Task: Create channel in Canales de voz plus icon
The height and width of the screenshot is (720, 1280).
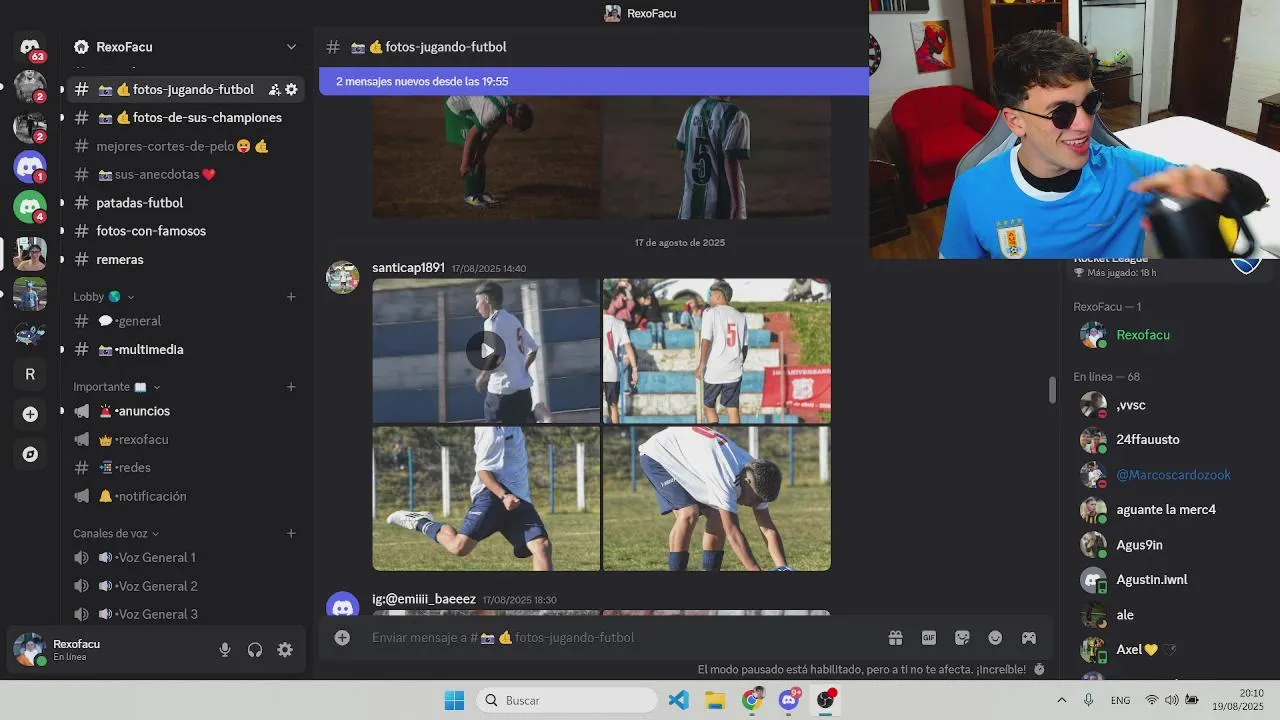Action: tap(291, 533)
